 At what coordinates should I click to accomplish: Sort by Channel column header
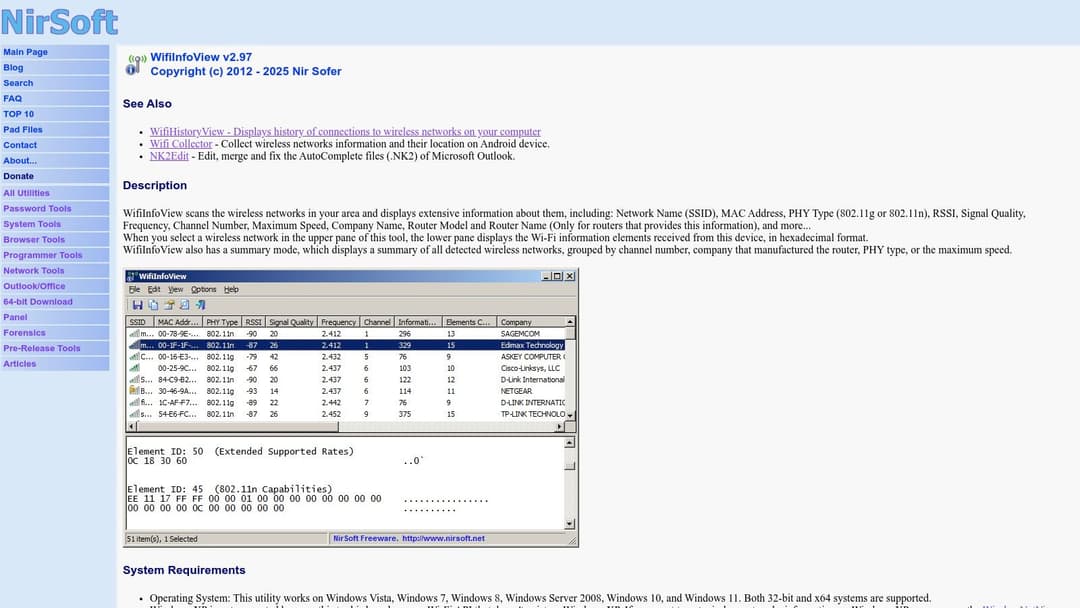point(377,322)
